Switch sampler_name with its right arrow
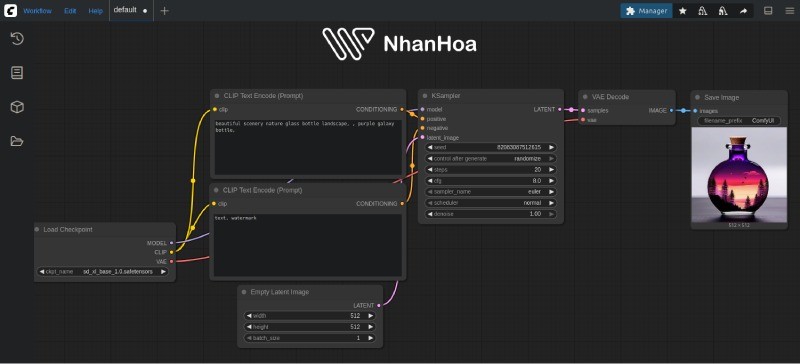The height and width of the screenshot is (364, 800). tap(551, 192)
